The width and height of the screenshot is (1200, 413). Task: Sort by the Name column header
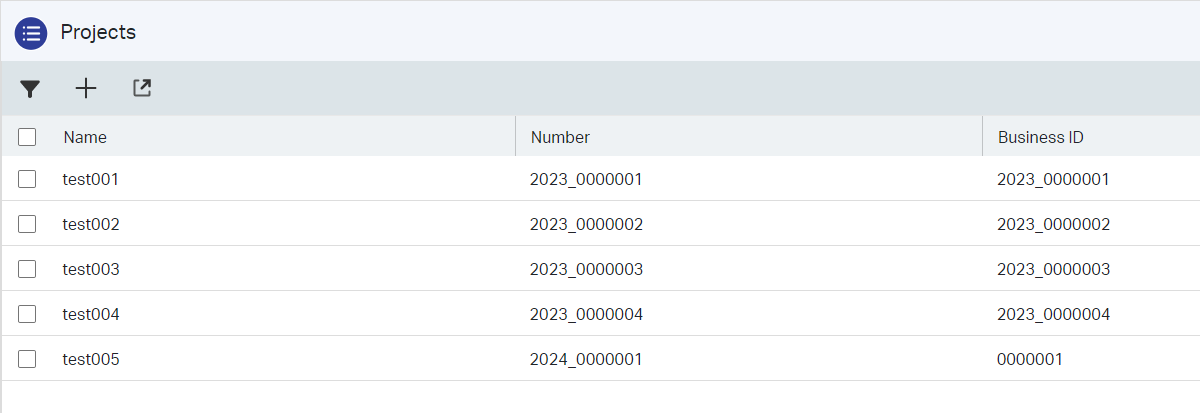pyautogui.click(x=85, y=137)
